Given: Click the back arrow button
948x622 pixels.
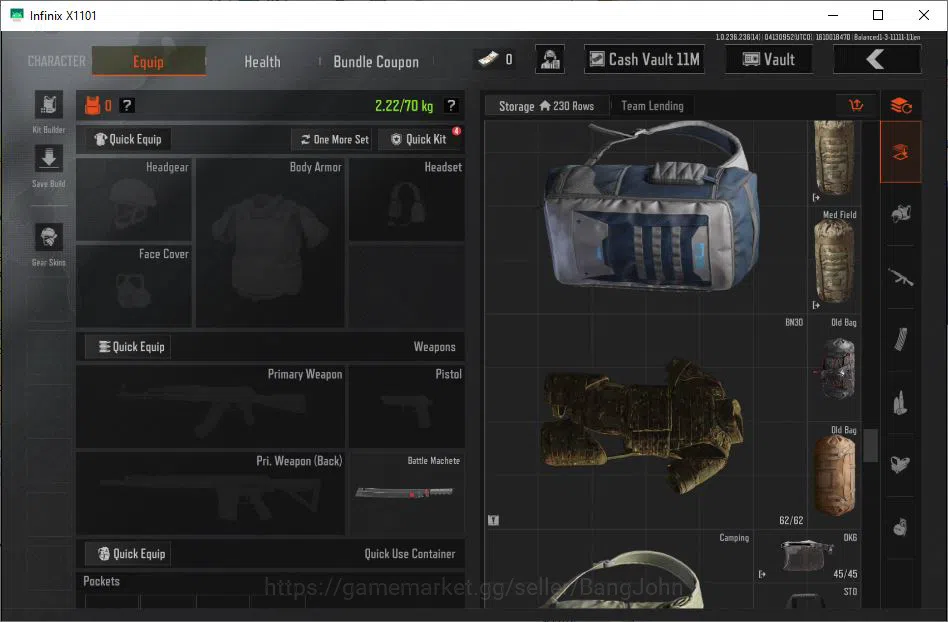Looking at the screenshot, I should click(877, 59).
